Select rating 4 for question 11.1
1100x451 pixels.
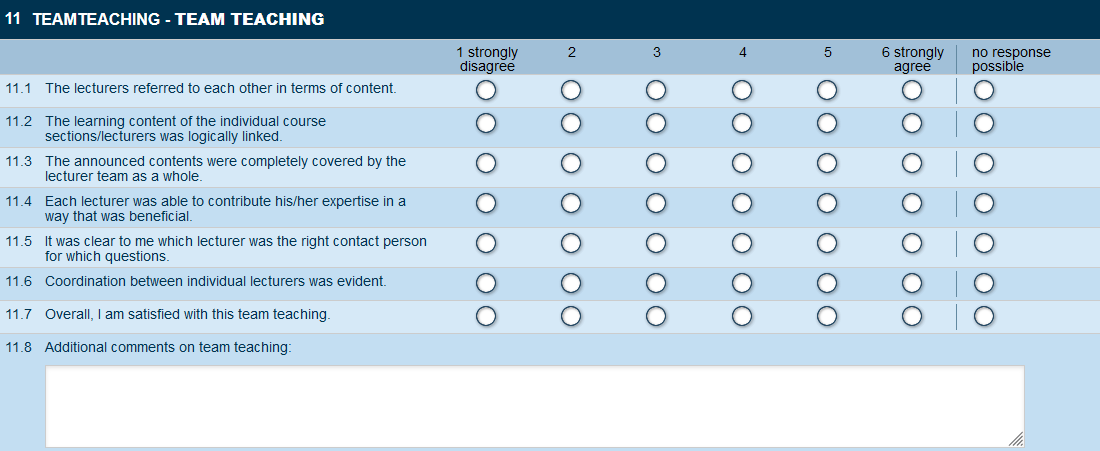742,91
